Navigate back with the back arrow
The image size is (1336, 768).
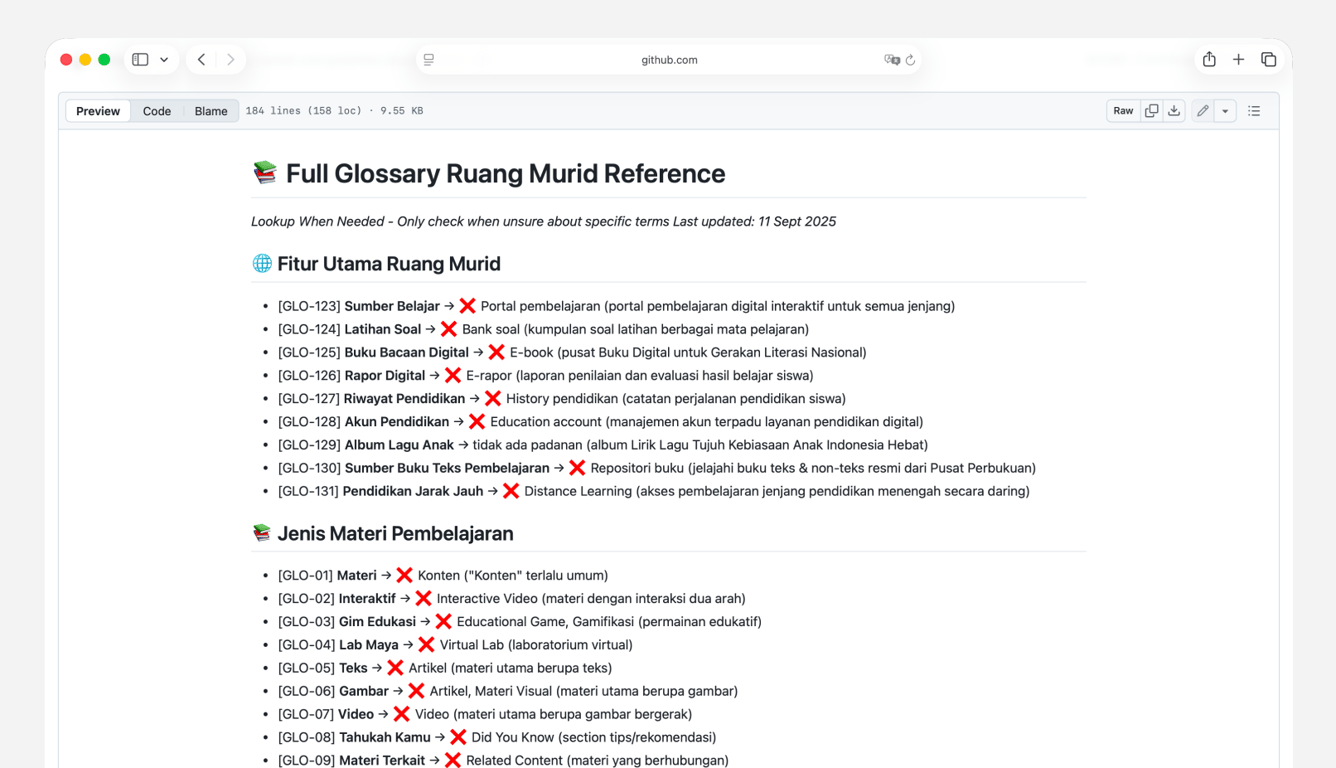click(x=199, y=59)
